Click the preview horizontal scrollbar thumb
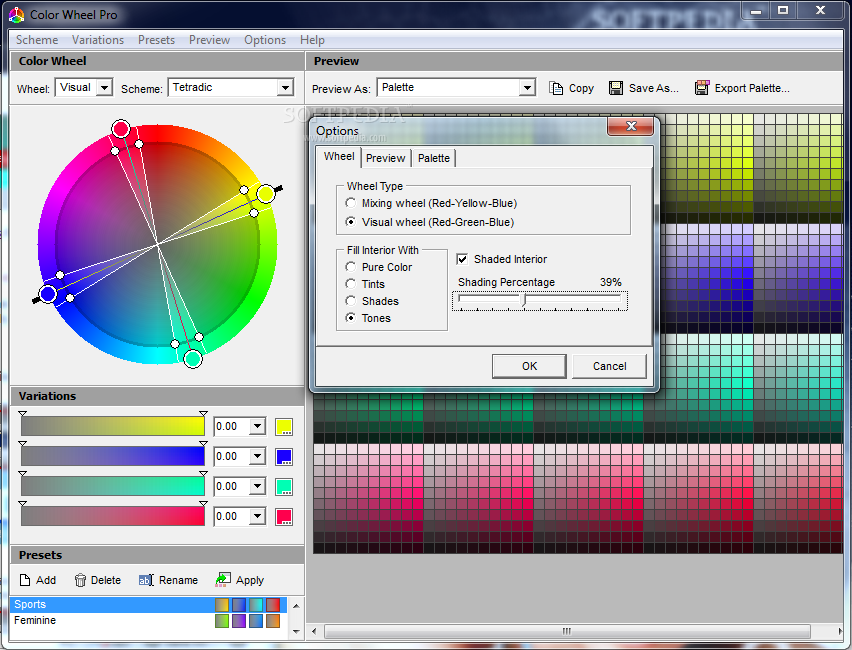Image resolution: width=852 pixels, height=650 pixels. click(567, 631)
